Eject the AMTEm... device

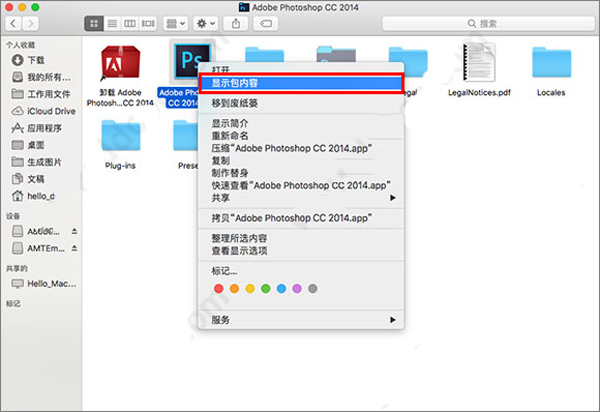[74, 248]
